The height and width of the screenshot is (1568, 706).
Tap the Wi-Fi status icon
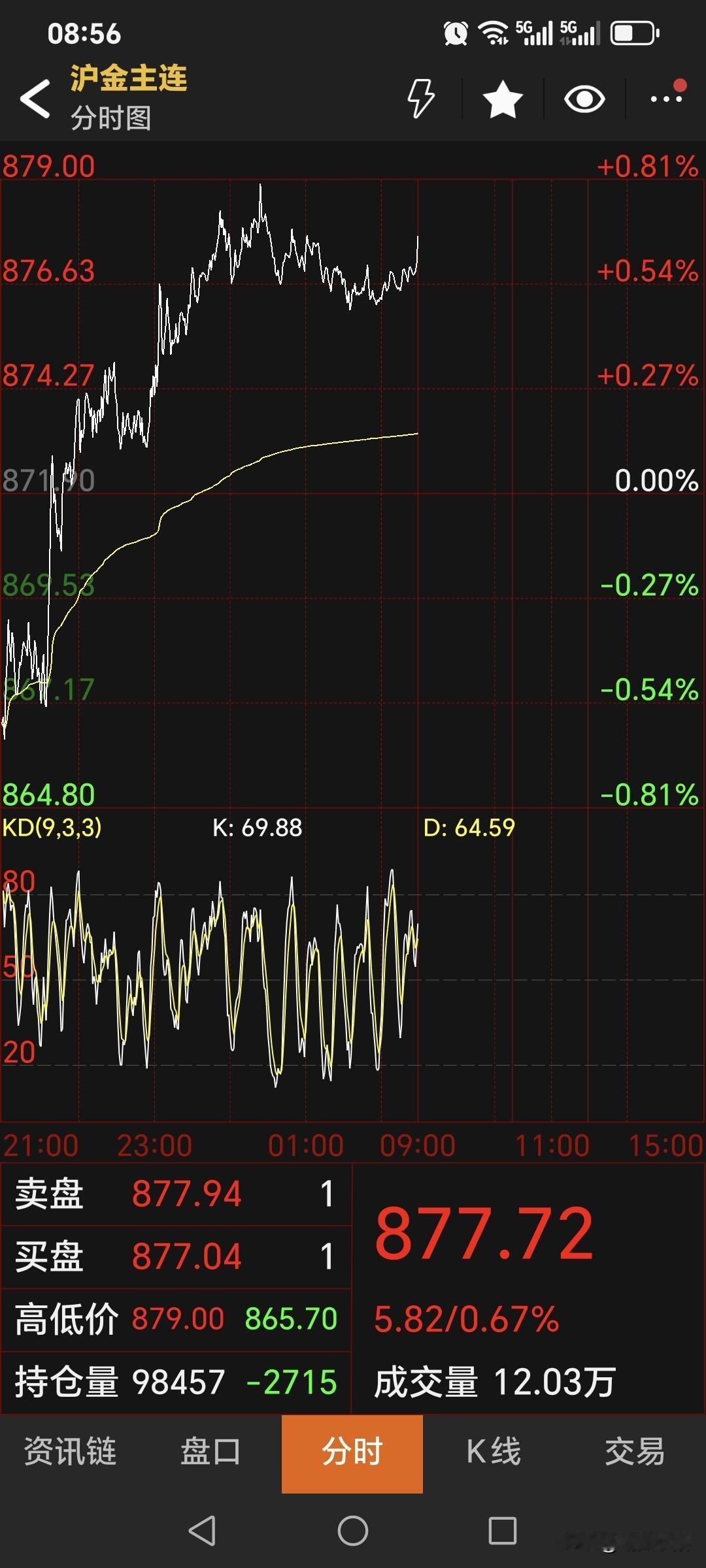[494, 33]
